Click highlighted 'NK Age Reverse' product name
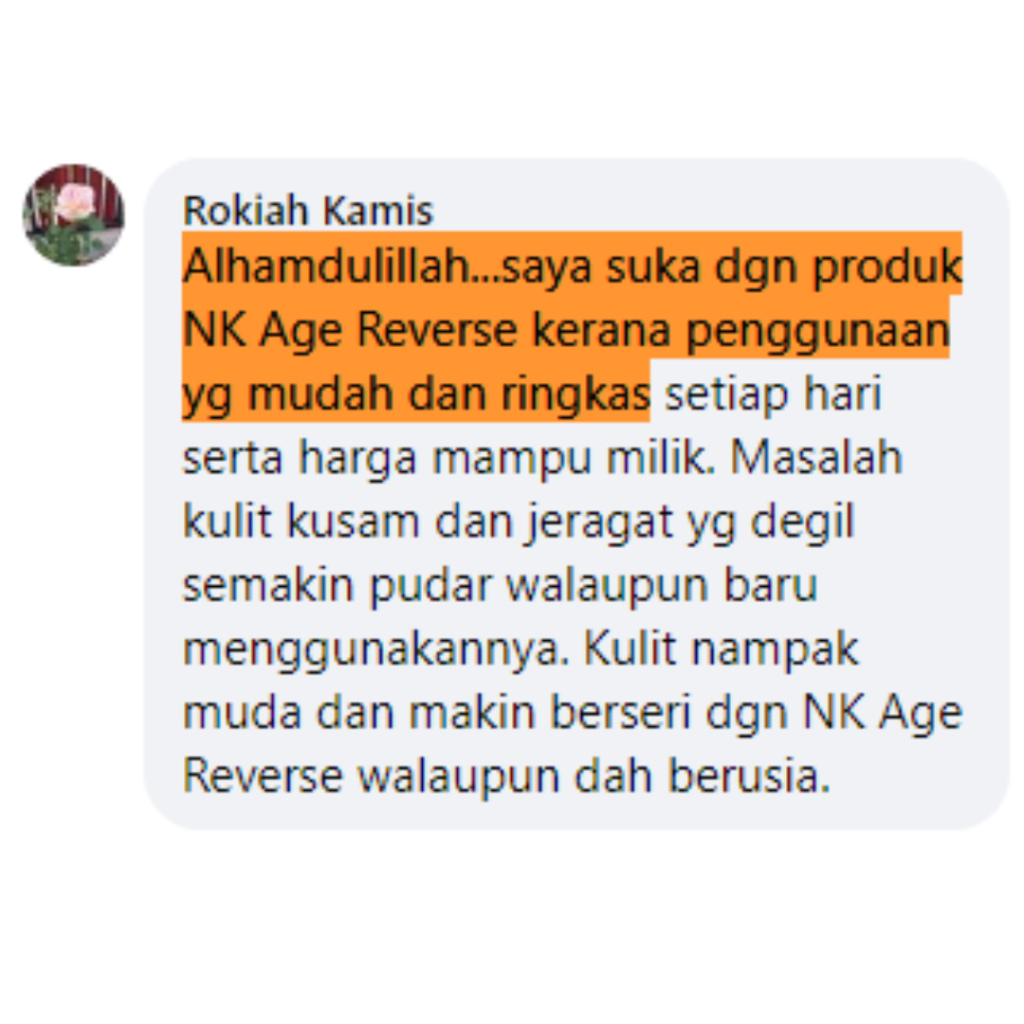 [350, 329]
